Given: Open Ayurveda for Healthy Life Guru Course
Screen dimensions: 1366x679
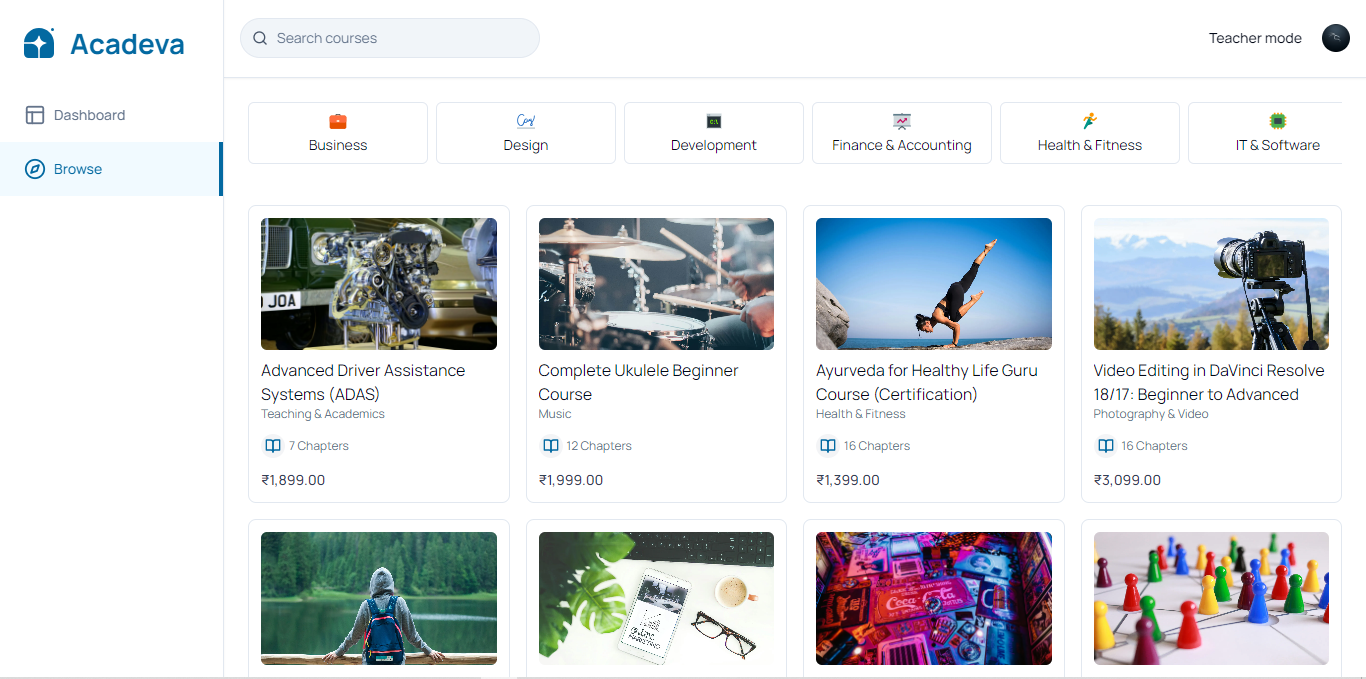Looking at the screenshot, I should click(927, 382).
